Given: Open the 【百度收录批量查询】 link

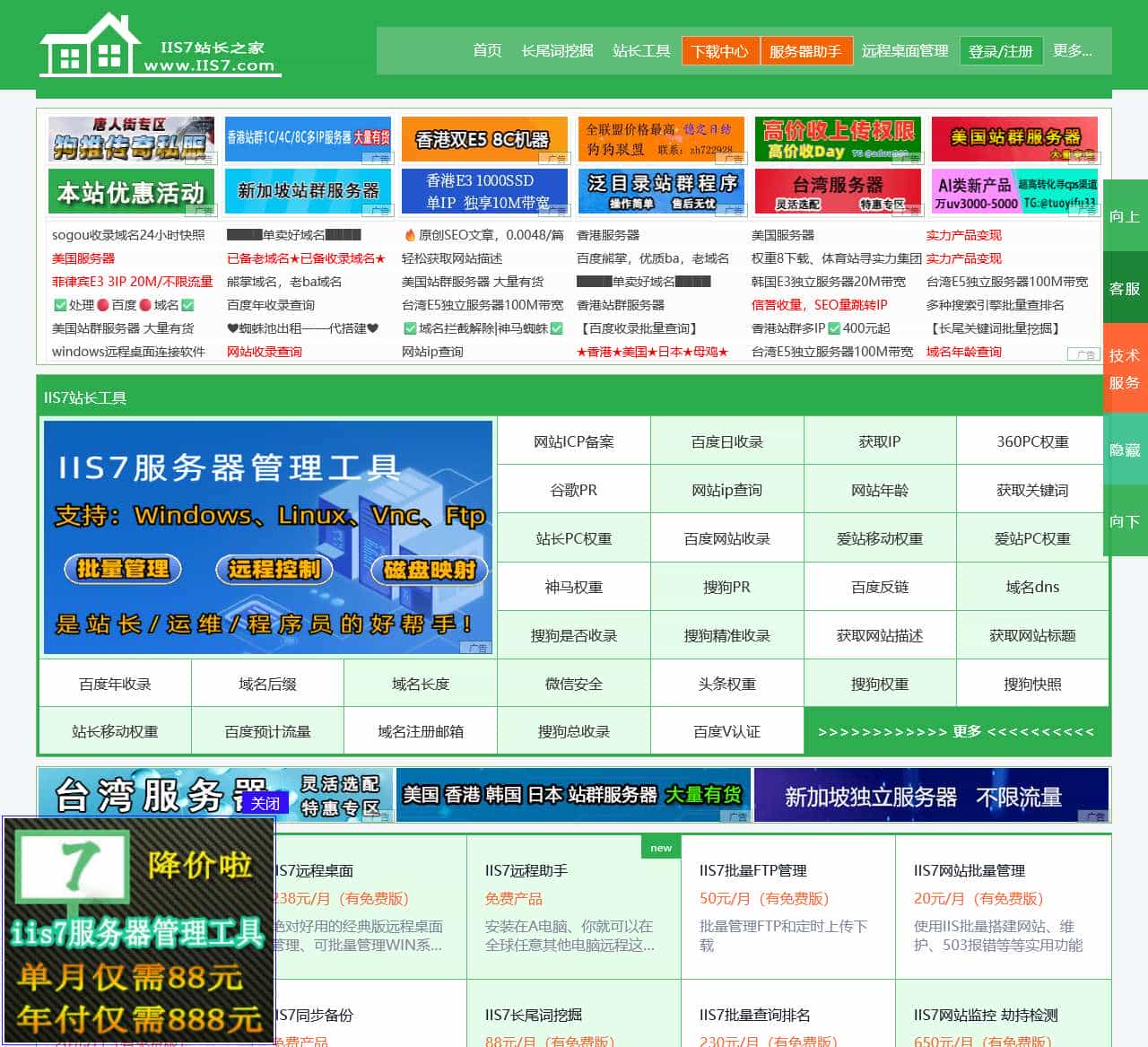Looking at the screenshot, I should 639,328.
